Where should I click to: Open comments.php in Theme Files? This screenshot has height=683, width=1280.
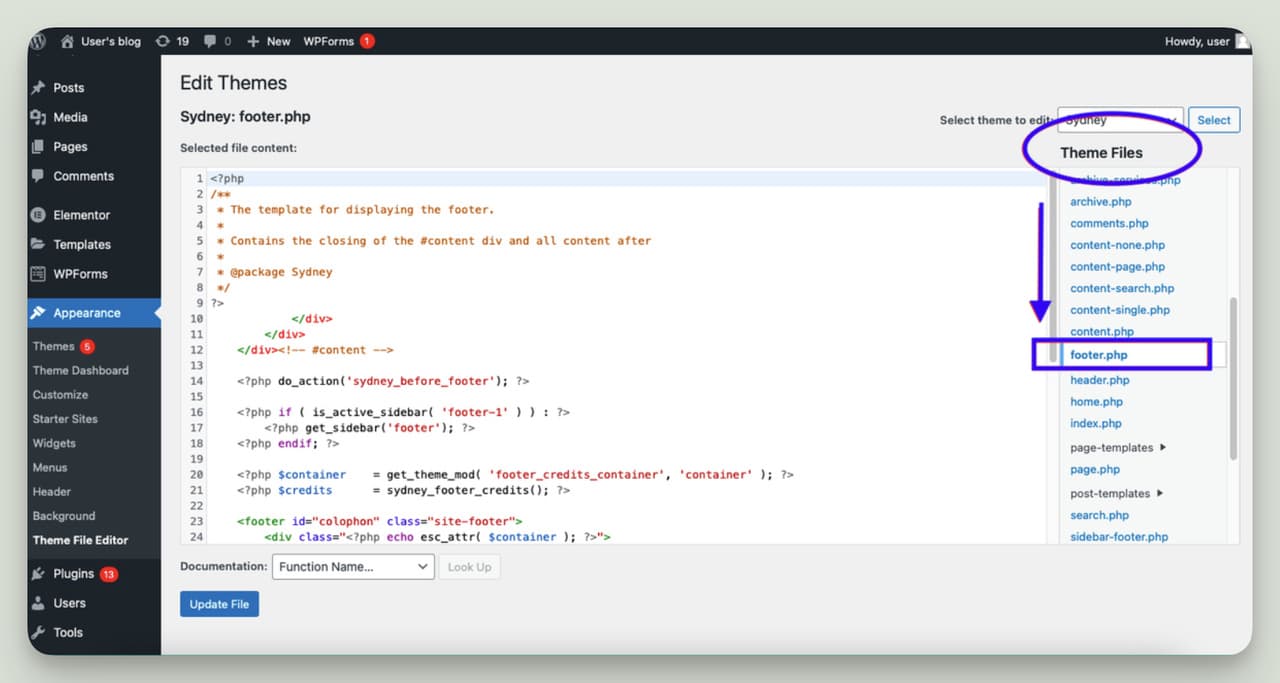[x=1109, y=224]
